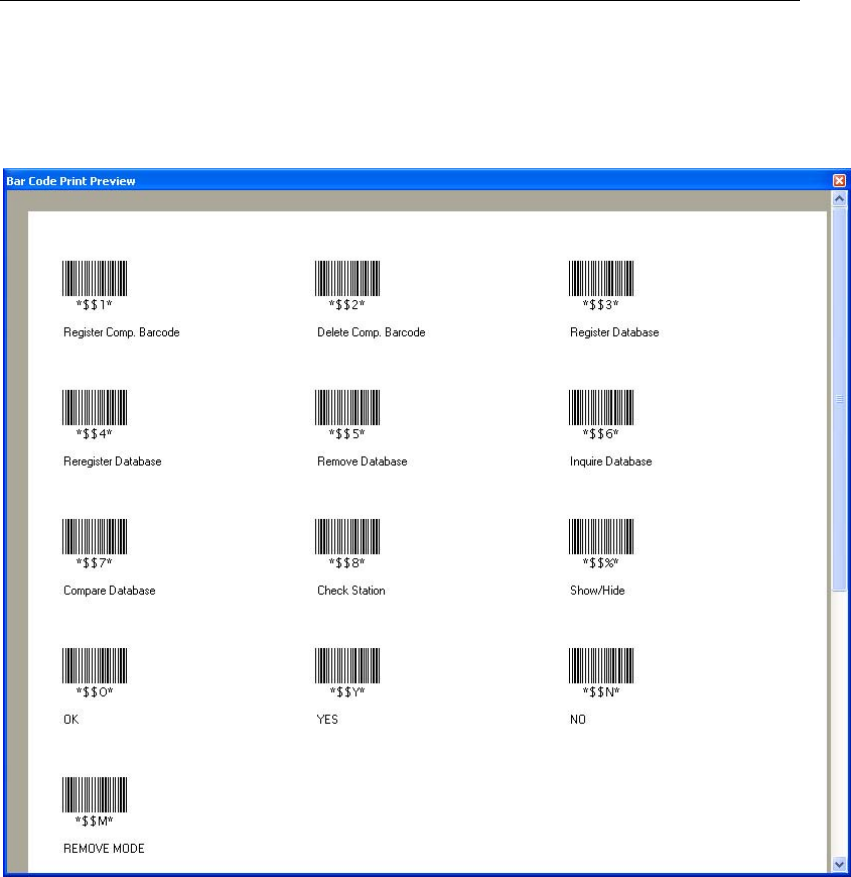Click the *$$4* barcode image
This screenshot has height=877, width=851.
[94, 407]
